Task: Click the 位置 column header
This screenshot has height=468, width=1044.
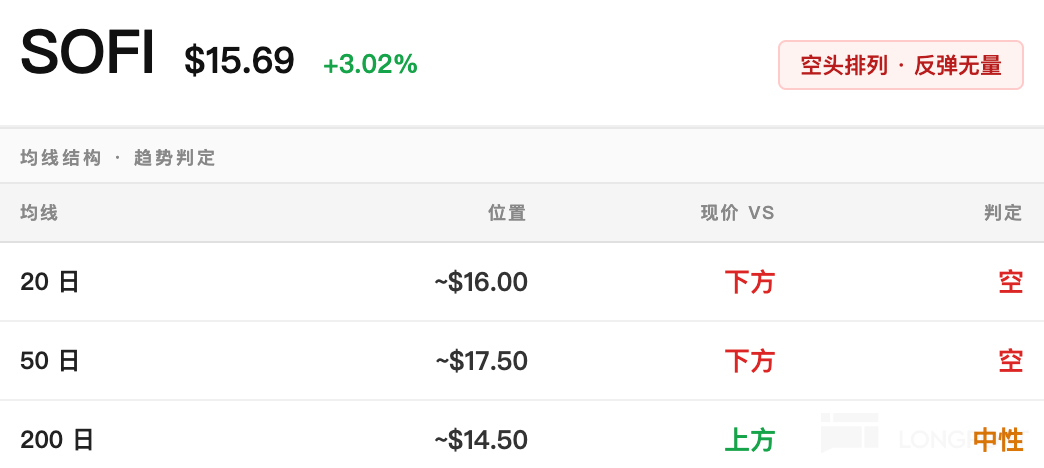Action: tap(507, 213)
